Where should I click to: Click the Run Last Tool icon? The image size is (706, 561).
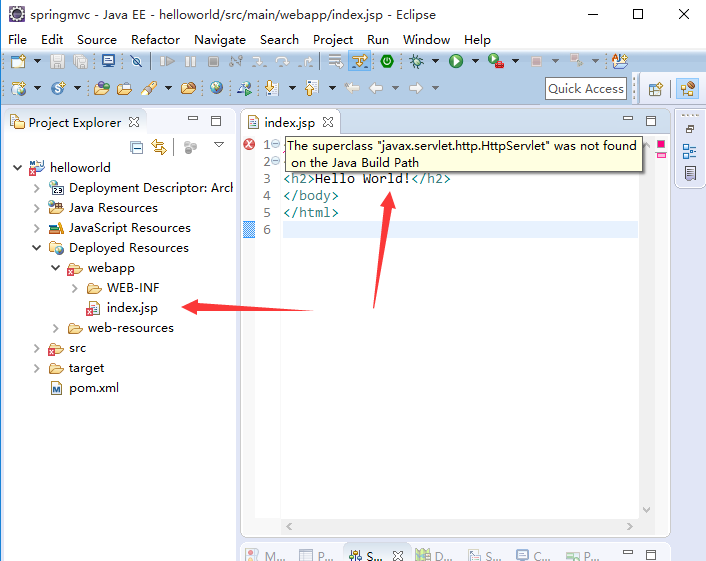pyautogui.click(x=496, y=61)
